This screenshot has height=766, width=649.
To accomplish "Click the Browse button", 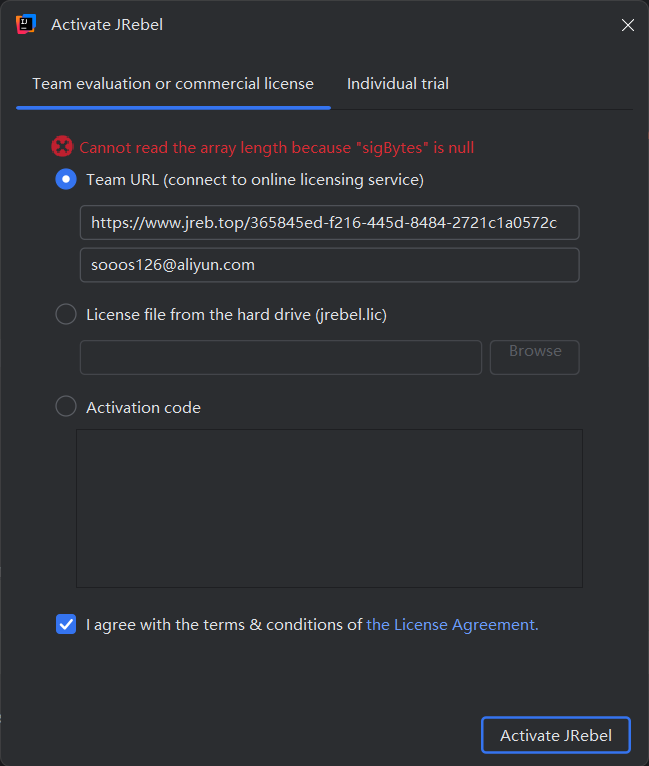I will point(535,358).
